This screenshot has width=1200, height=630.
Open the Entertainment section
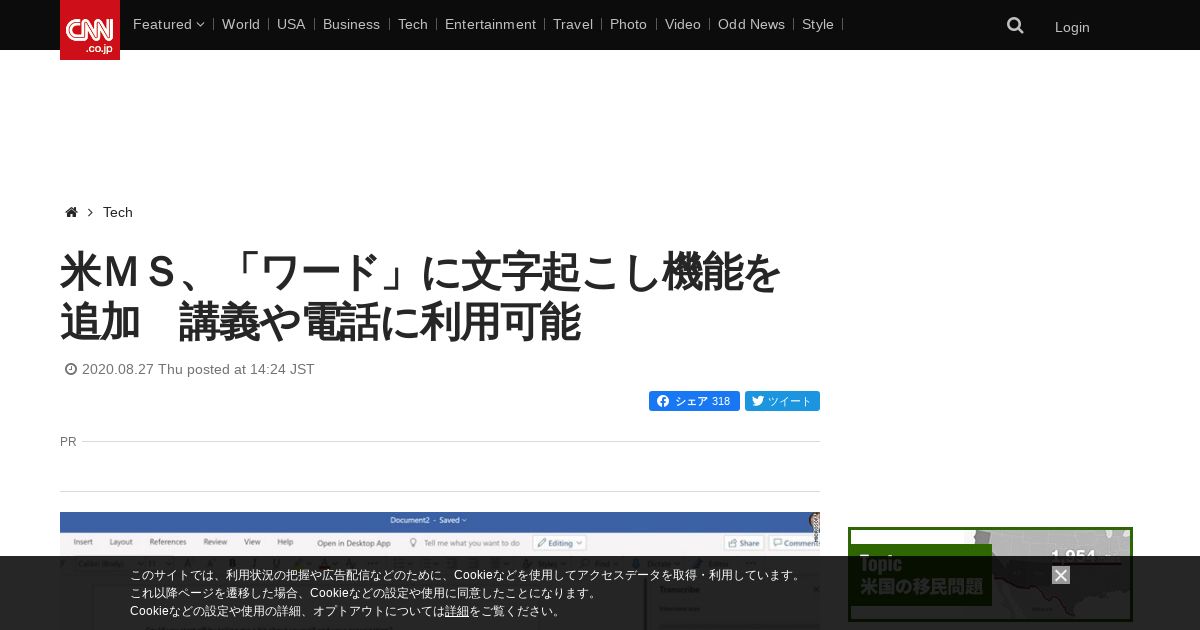click(490, 24)
